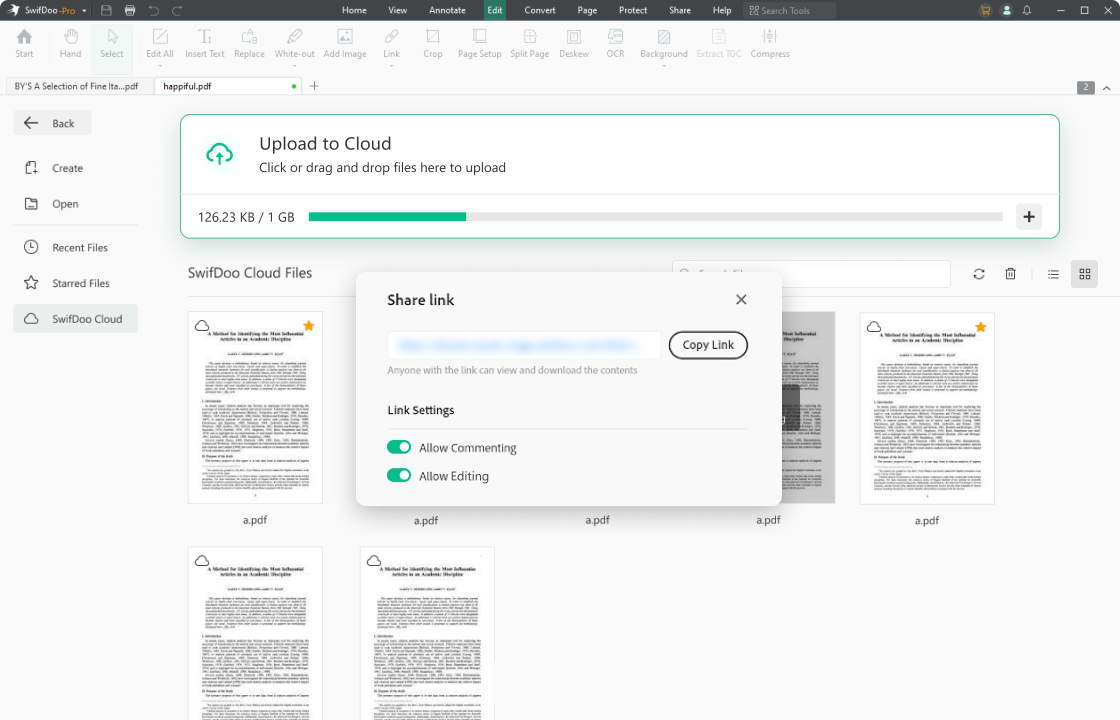Open the Annotate menu
Image resolution: width=1120 pixels, height=720 pixels.
click(447, 11)
